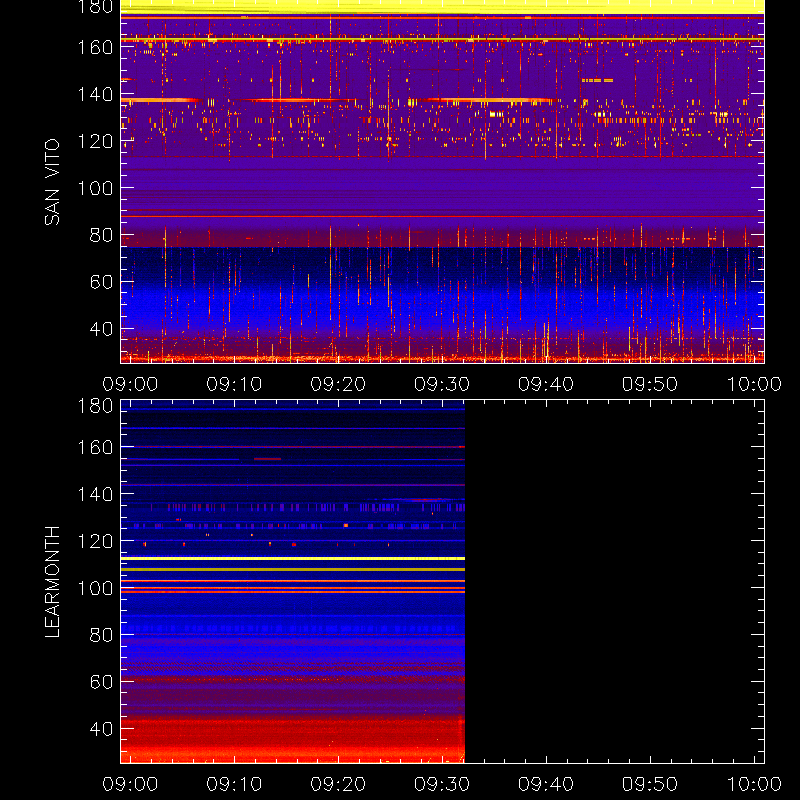Click the bright yellow band atop San Vito spectrogram
The image size is (800, 800).
(442, 7)
